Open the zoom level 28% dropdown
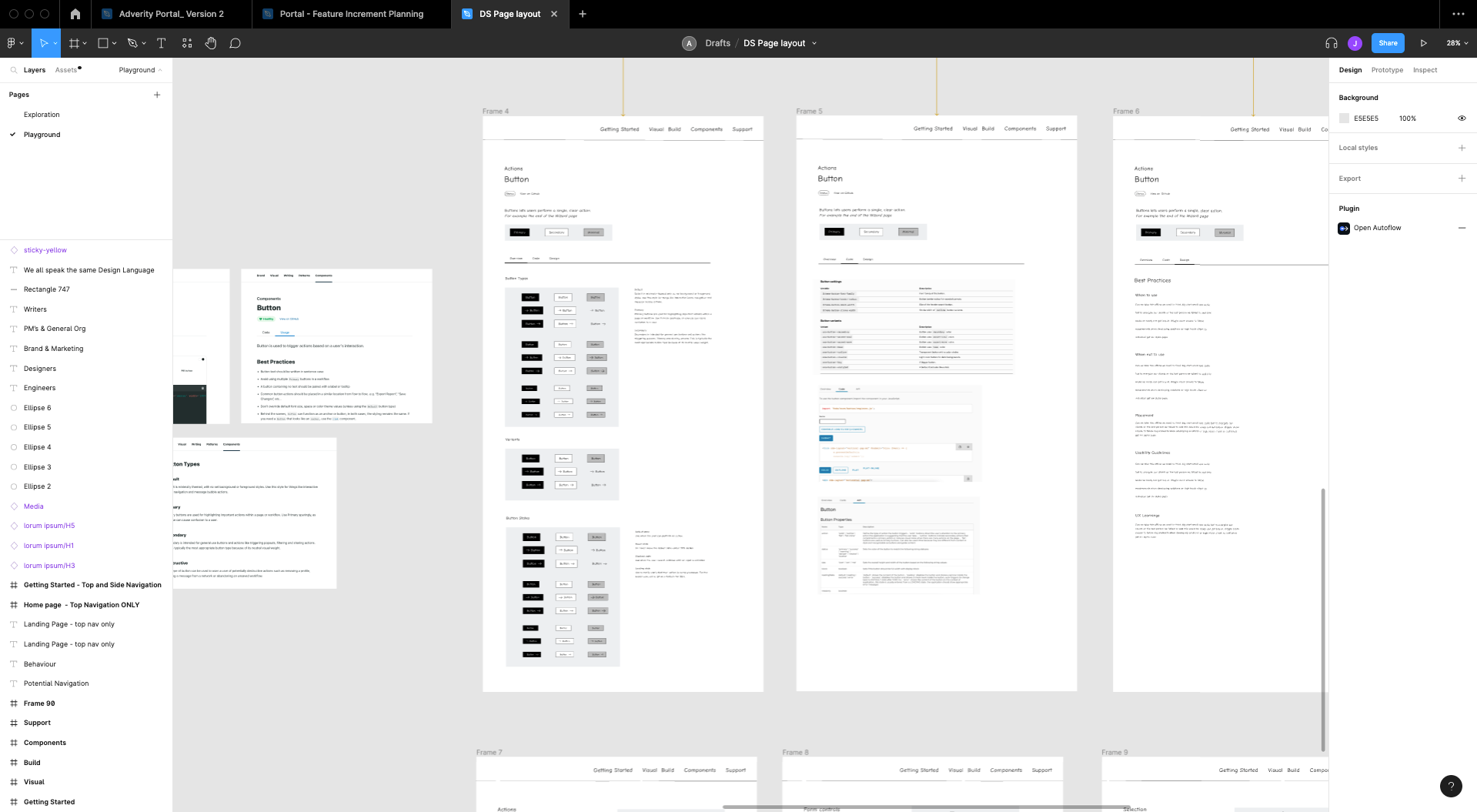Viewport: 1477px width, 812px height. [x=1456, y=43]
